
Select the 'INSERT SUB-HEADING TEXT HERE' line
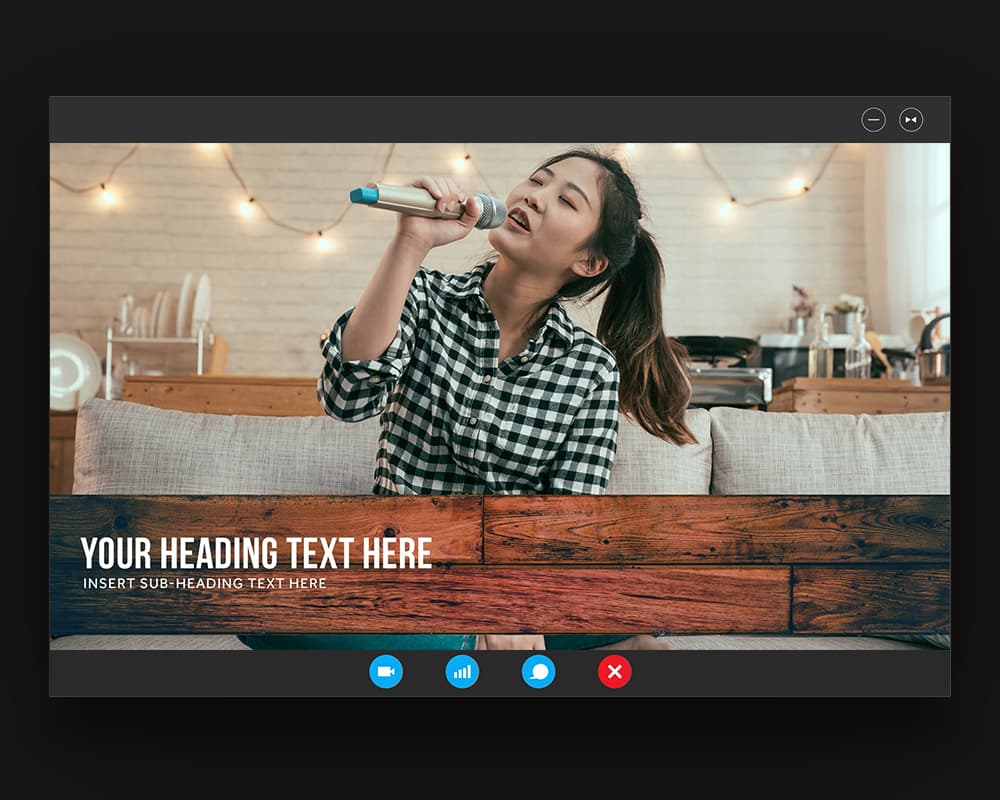point(205,583)
